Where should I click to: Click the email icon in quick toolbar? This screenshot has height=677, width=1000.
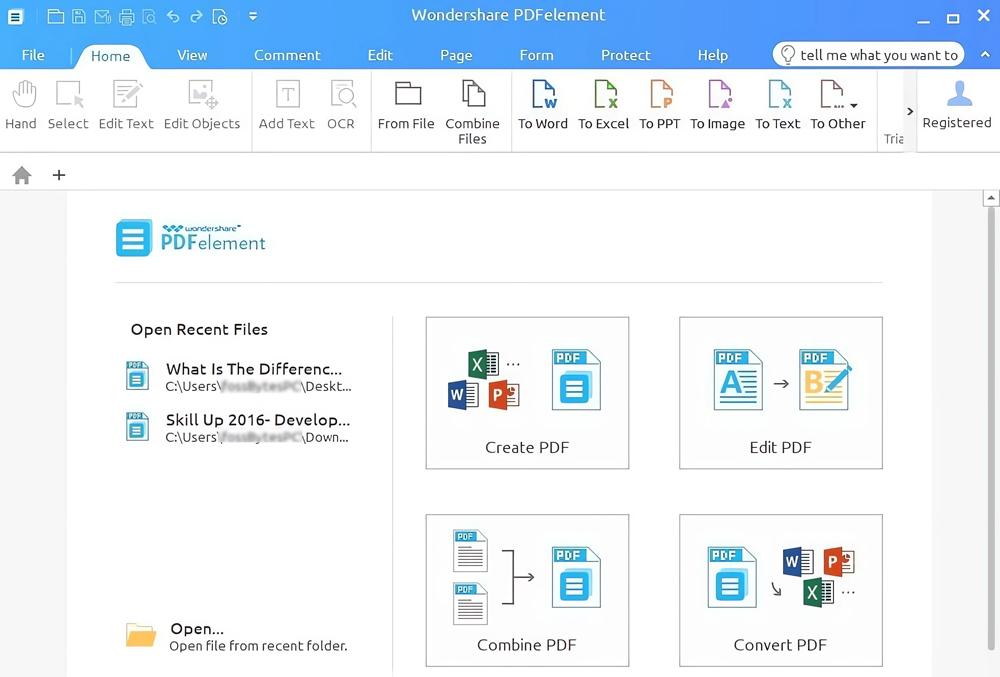click(102, 17)
